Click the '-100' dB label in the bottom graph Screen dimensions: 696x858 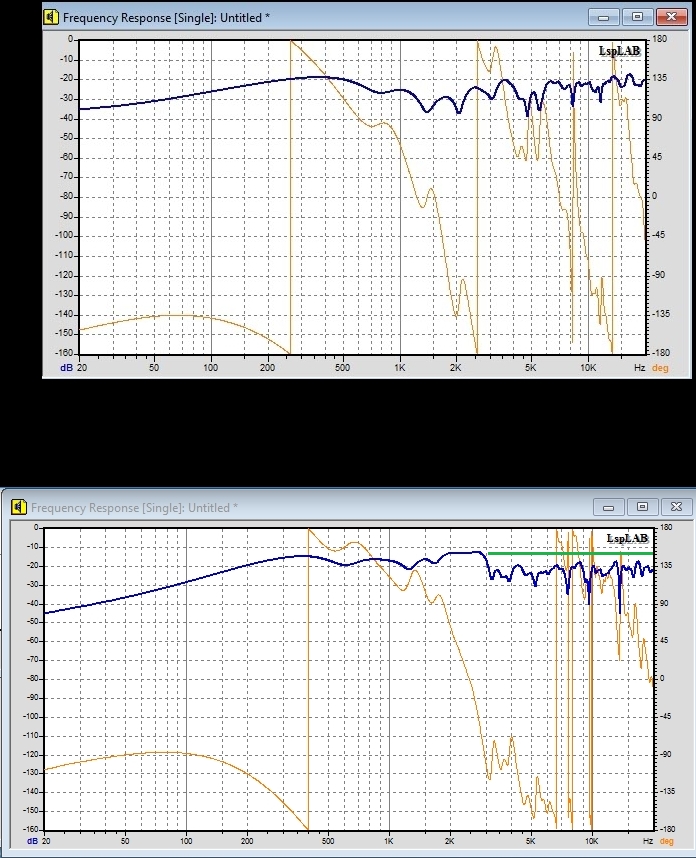pos(31,716)
